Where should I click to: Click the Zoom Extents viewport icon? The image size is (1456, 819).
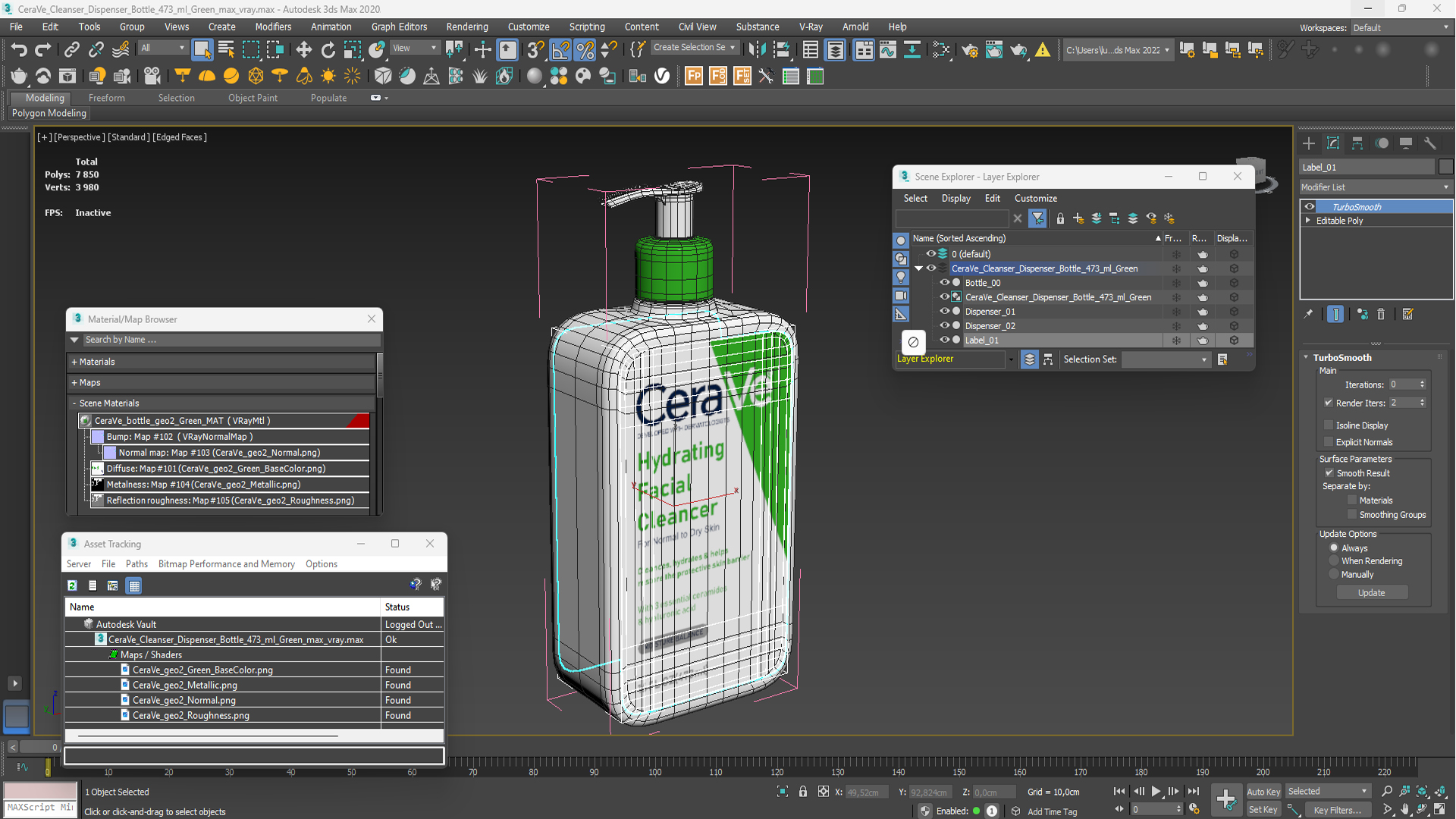point(1423,791)
